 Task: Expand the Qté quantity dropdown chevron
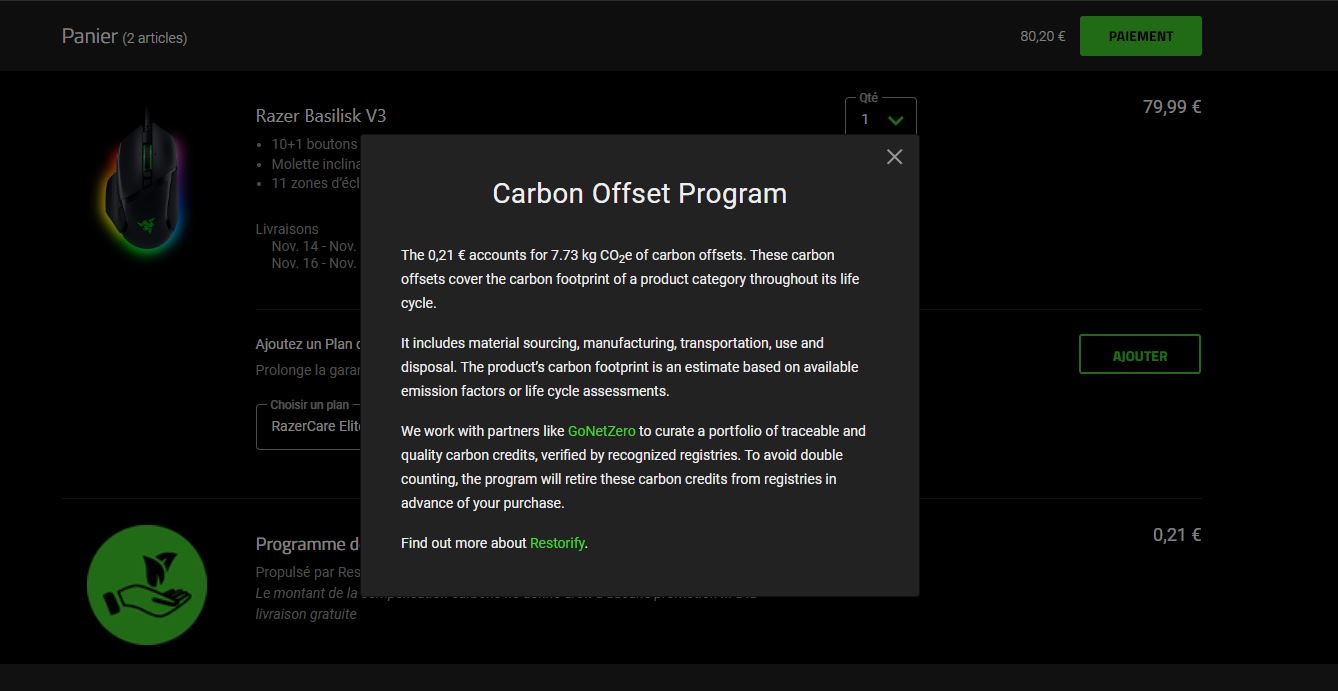tap(896, 120)
